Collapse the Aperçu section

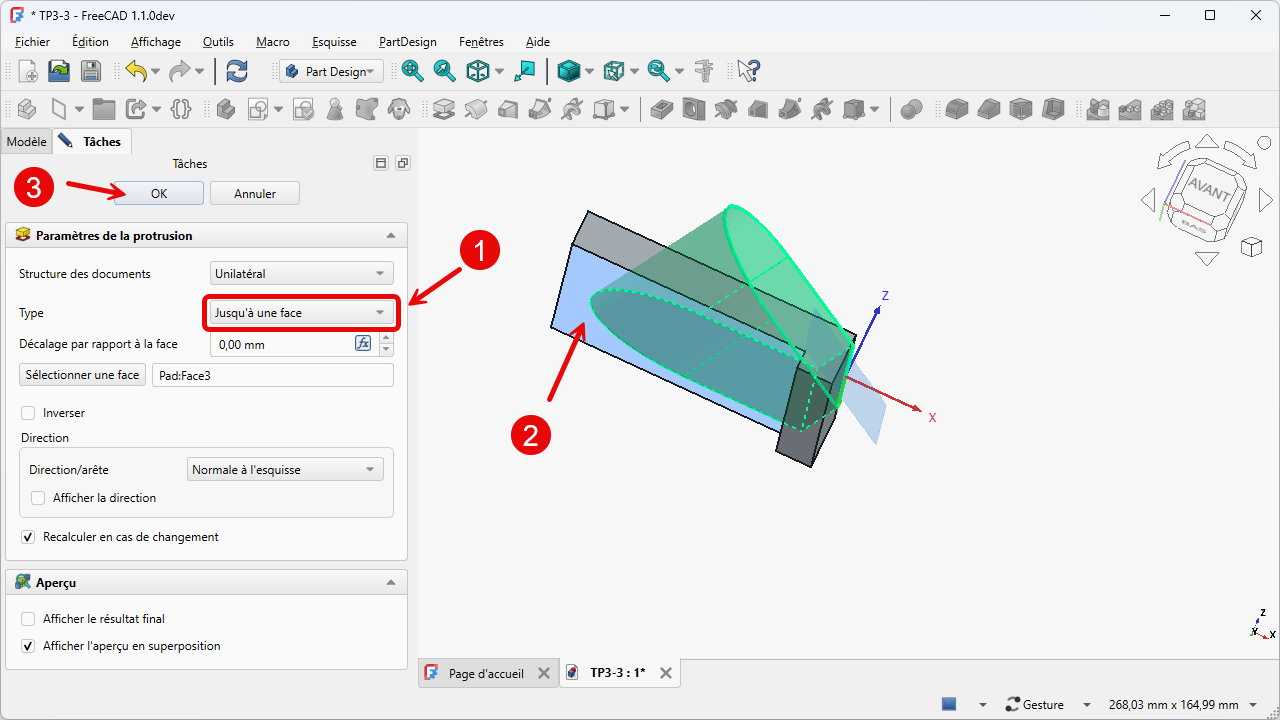pyautogui.click(x=391, y=582)
